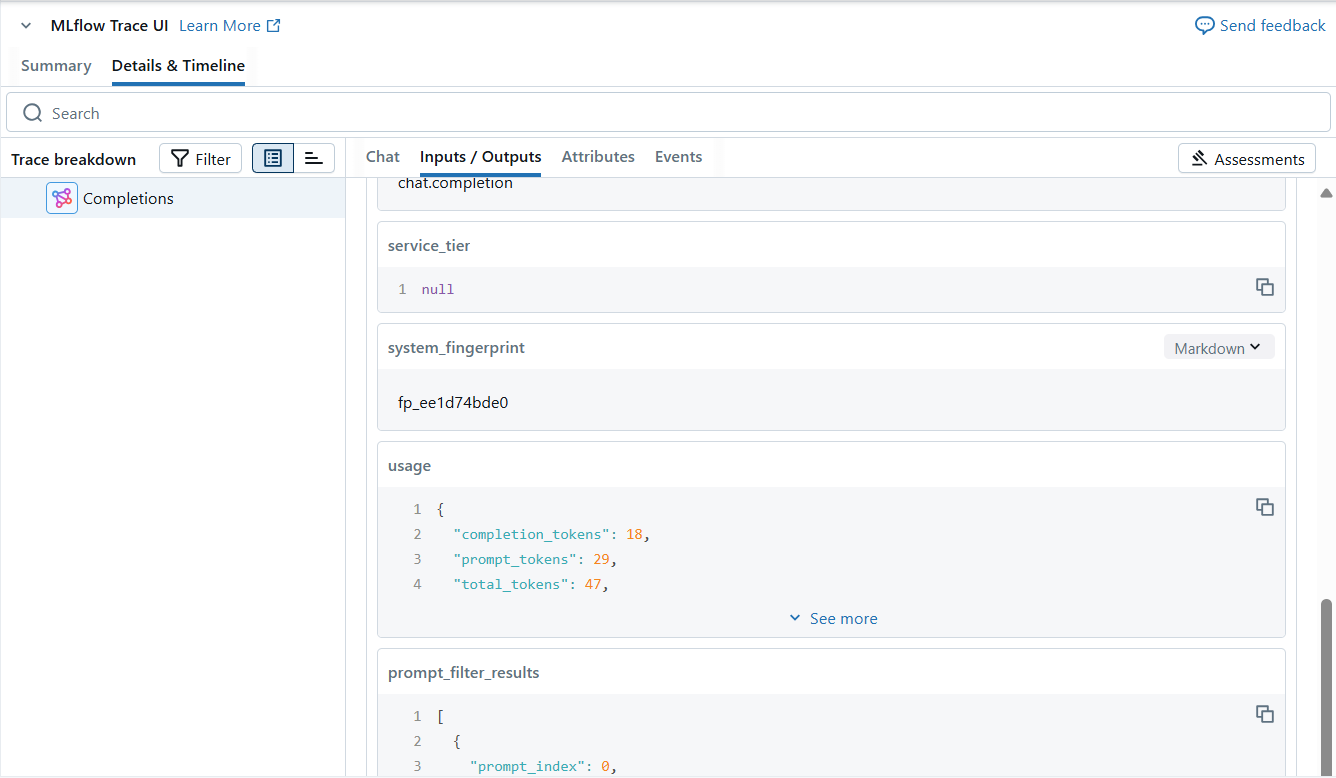1336x778 pixels.
Task: Toggle the timeline bars view
Action: point(314,158)
